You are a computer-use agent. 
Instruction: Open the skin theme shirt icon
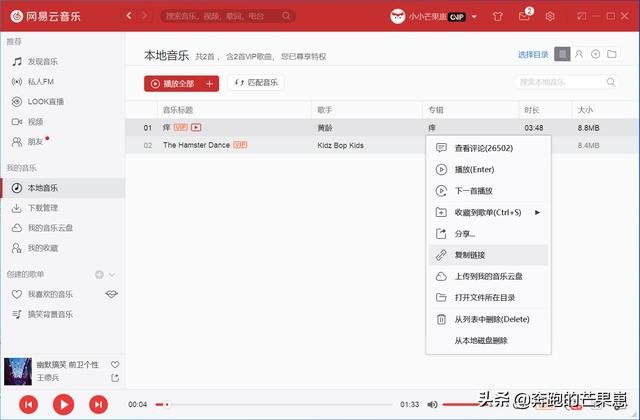[498, 16]
